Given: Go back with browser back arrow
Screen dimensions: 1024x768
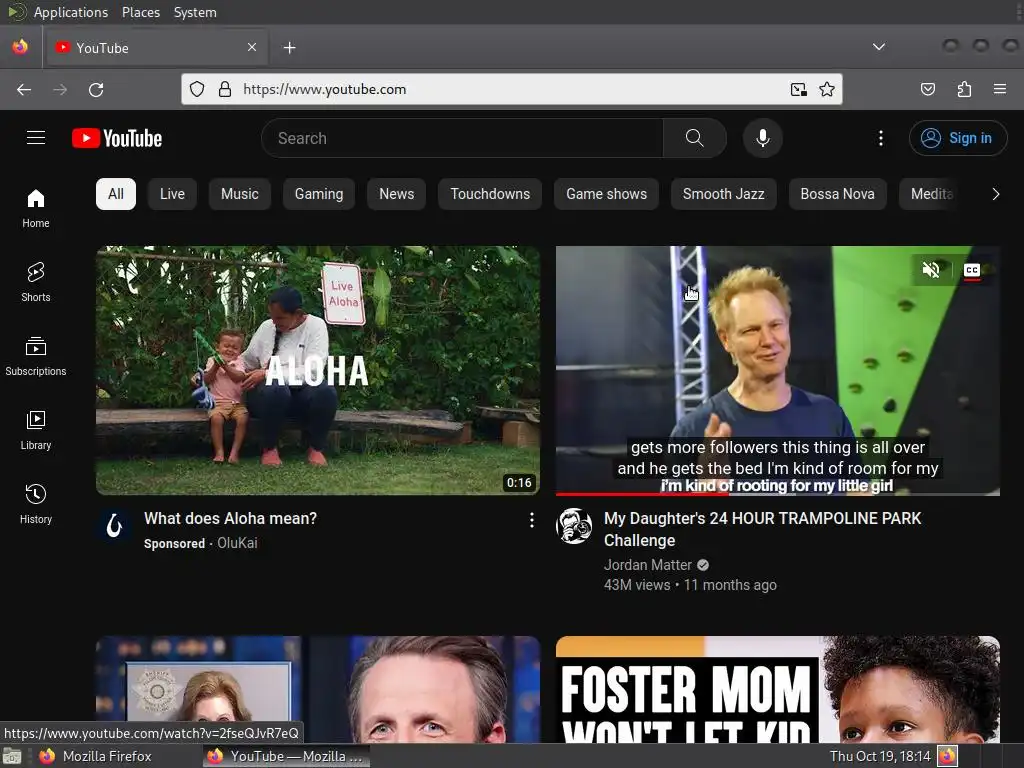Looking at the screenshot, I should (24, 89).
